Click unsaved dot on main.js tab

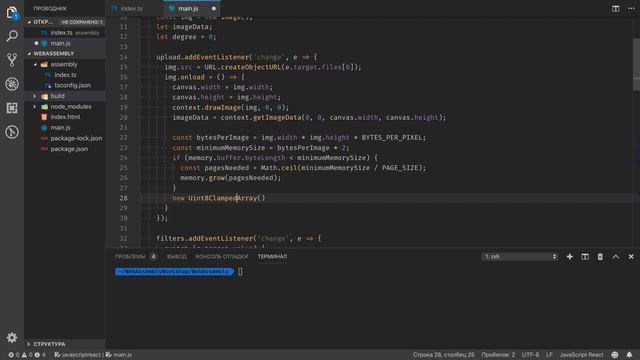[213, 8]
